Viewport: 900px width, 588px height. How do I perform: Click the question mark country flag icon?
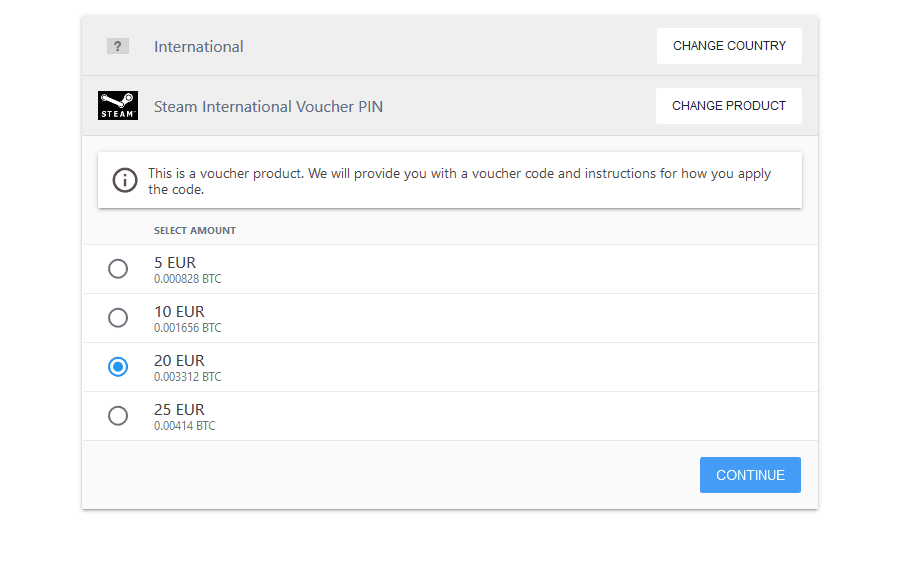[x=118, y=46]
